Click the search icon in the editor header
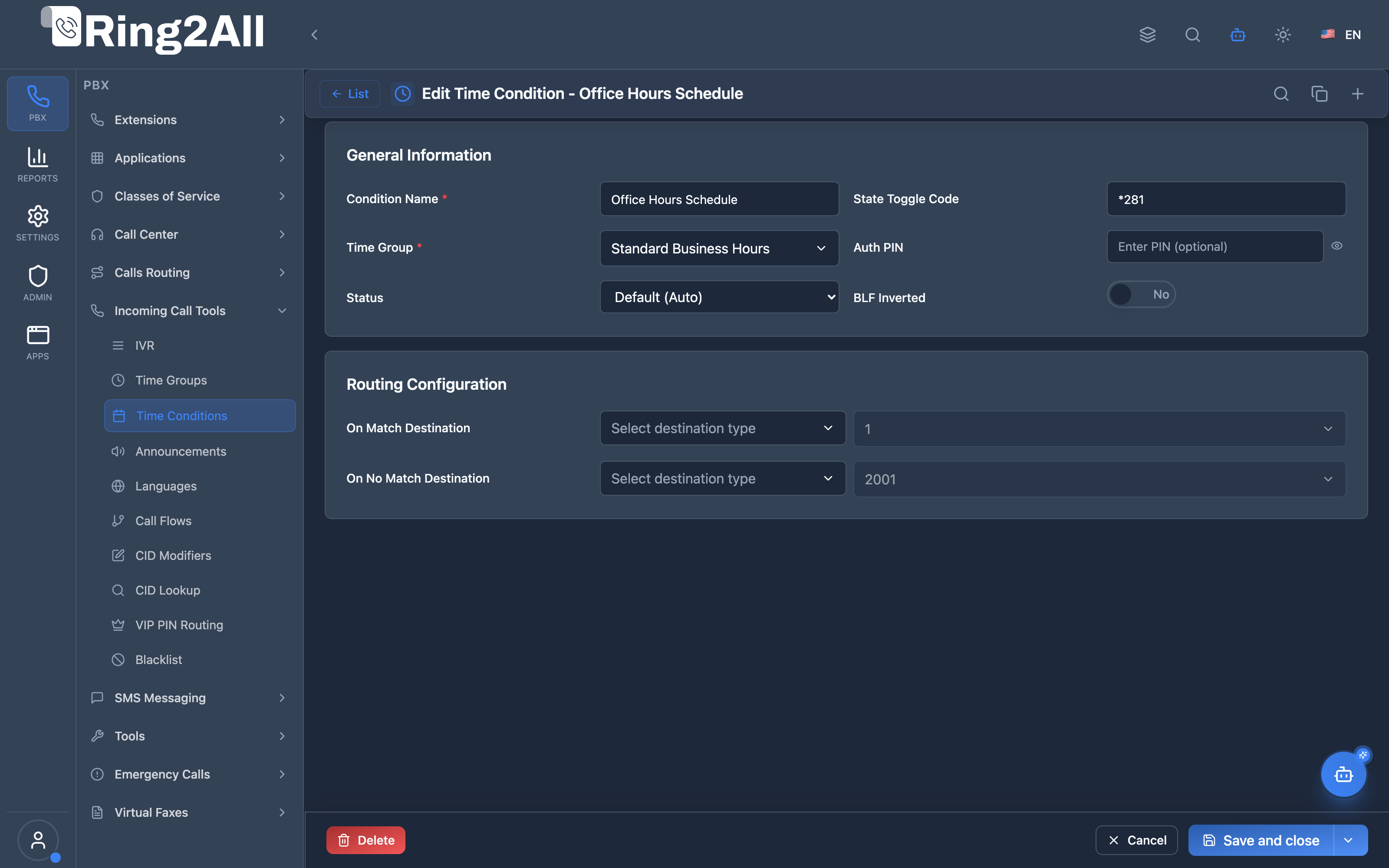The height and width of the screenshot is (868, 1389). tap(1281, 94)
